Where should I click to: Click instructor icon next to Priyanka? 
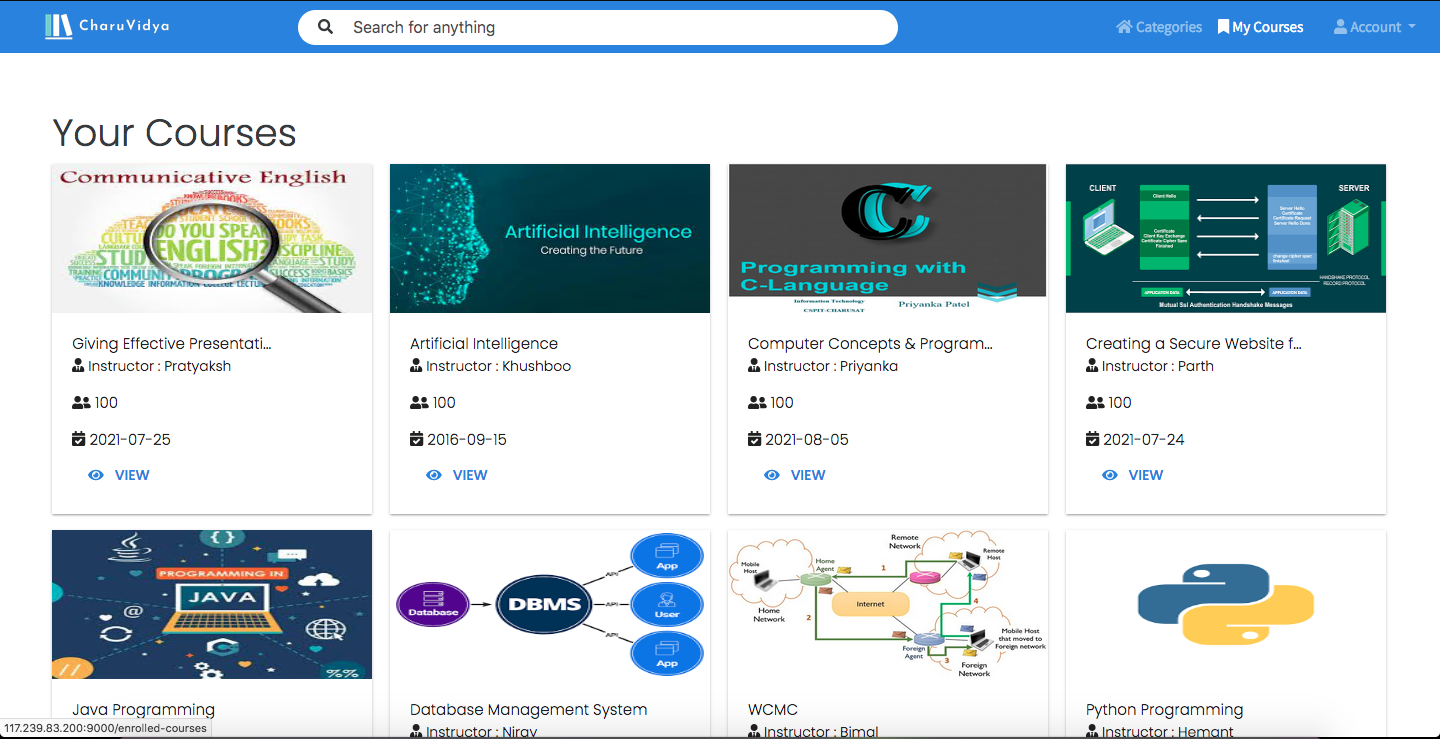pos(754,366)
